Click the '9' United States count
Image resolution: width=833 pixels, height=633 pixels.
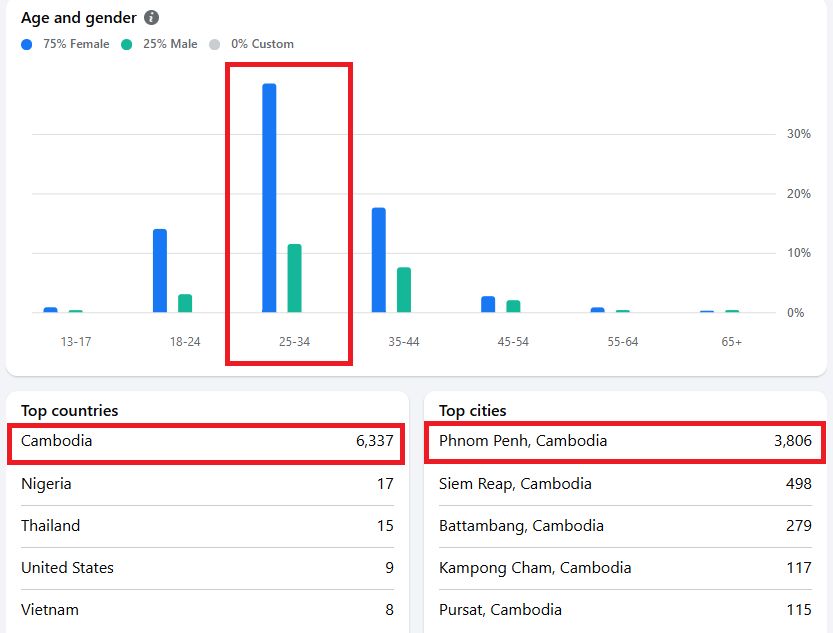click(x=389, y=568)
